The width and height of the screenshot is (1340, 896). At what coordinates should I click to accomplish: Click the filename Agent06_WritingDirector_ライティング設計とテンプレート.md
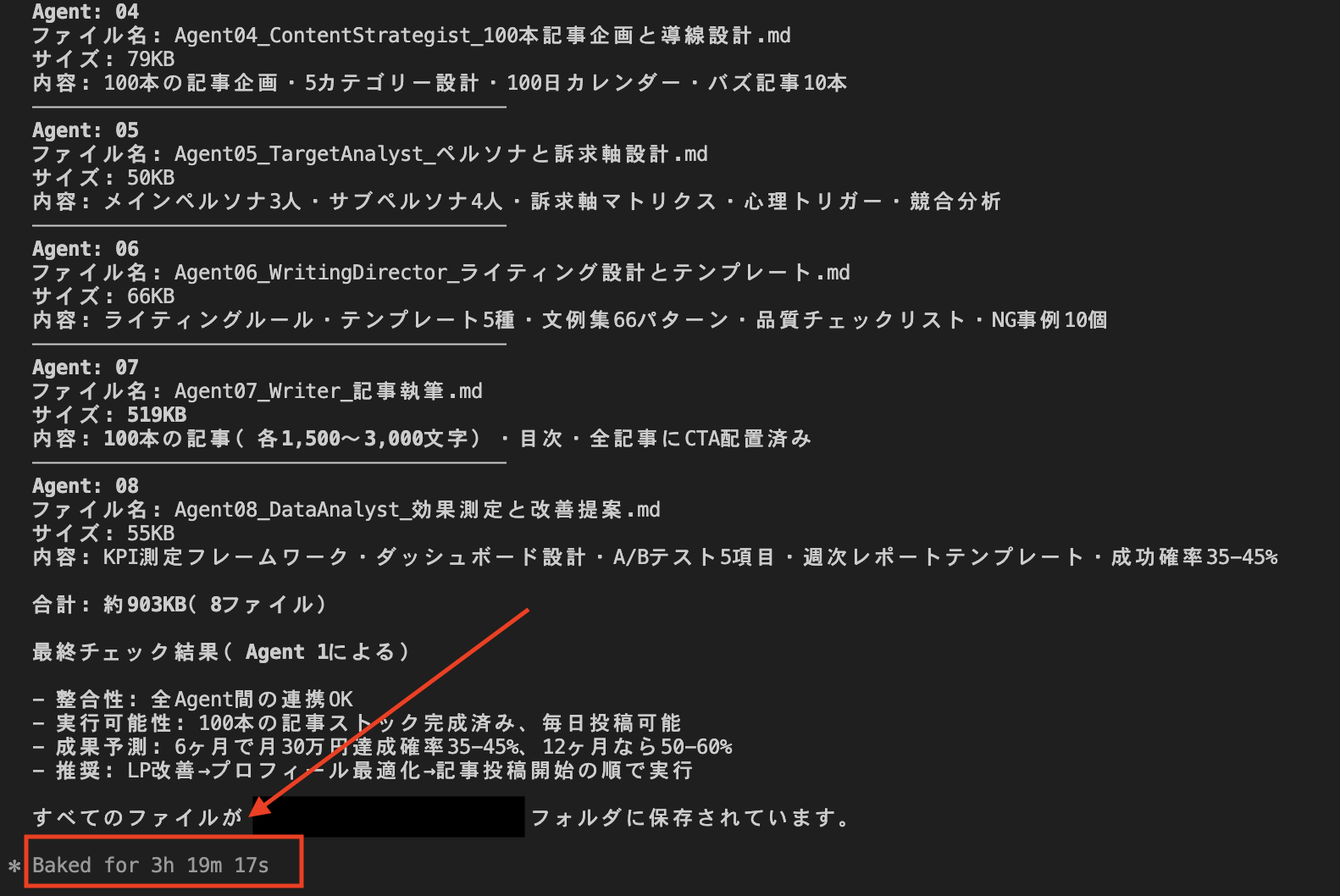pyautogui.click(x=512, y=273)
